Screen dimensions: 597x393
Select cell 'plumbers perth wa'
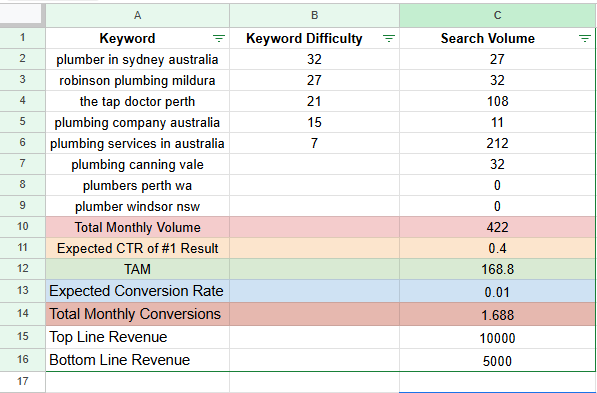(x=137, y=185)
